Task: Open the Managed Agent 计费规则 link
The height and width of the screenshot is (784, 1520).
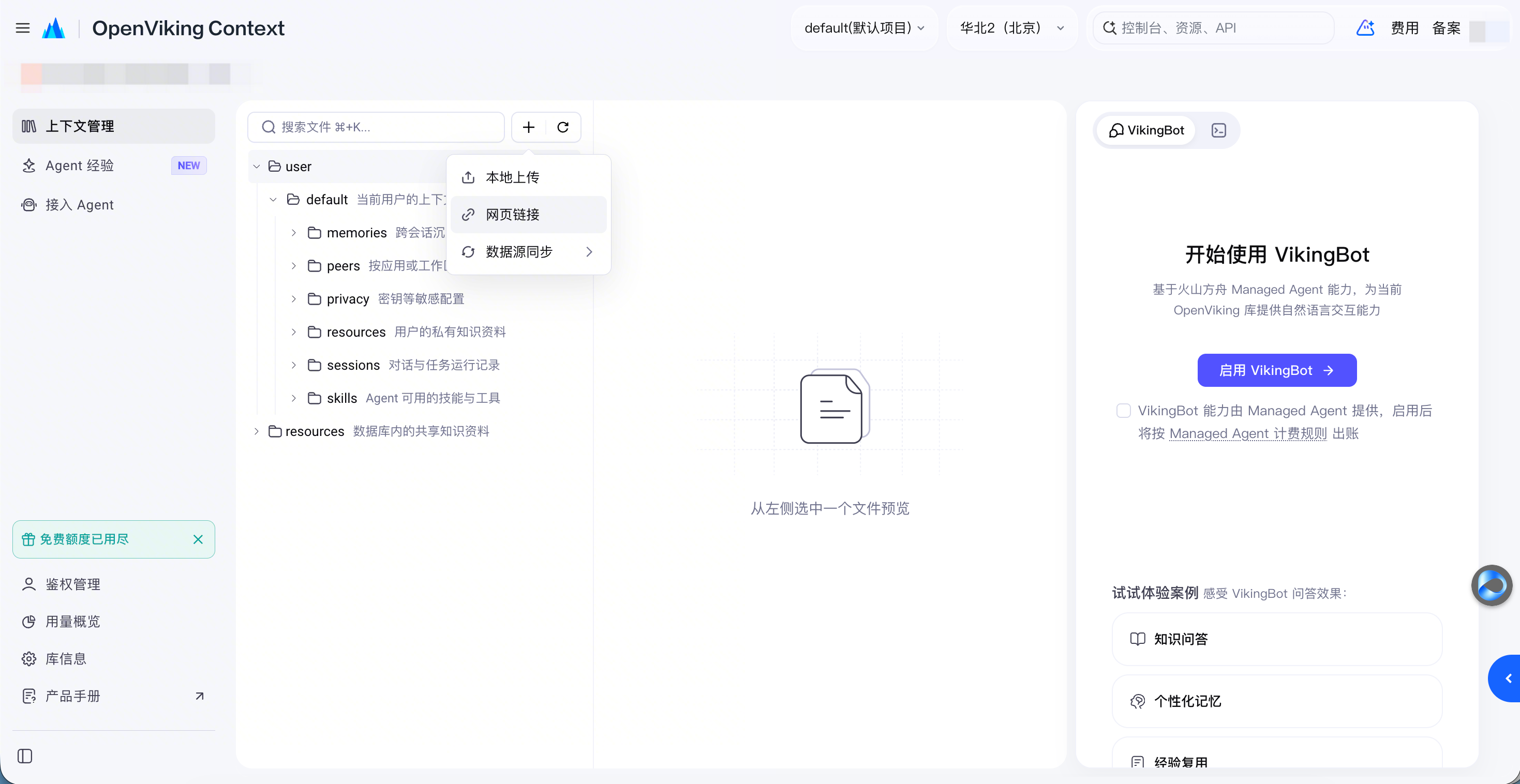Action: [x=1247, y=433]
